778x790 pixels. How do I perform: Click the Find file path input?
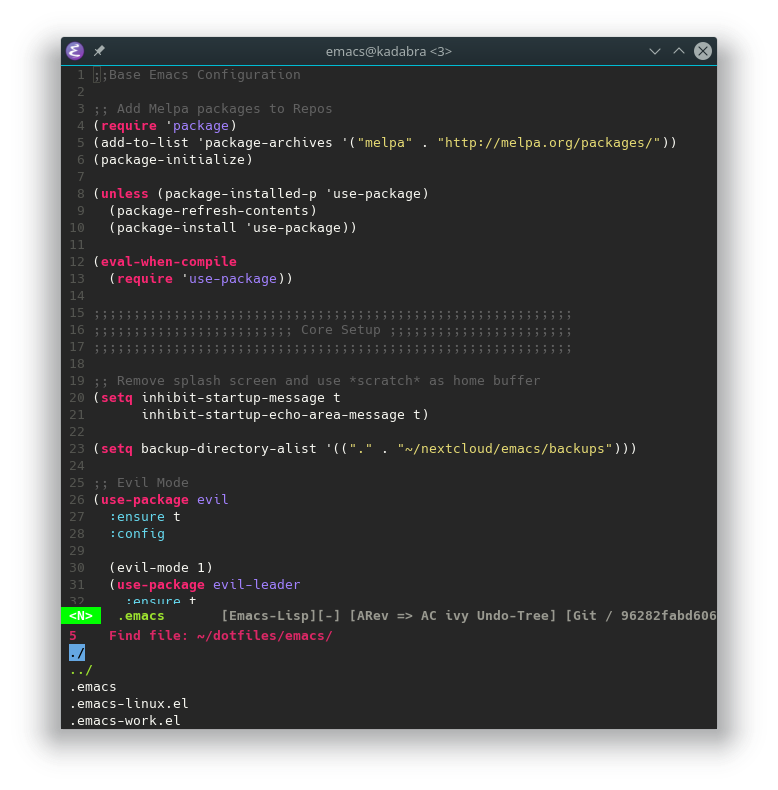260,635
